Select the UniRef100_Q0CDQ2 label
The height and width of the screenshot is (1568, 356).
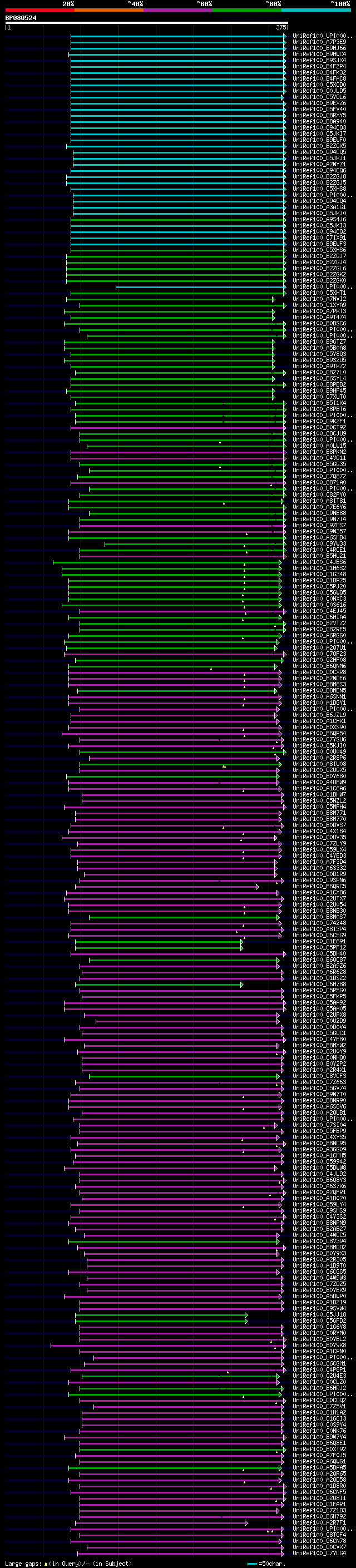(319, 1399)
